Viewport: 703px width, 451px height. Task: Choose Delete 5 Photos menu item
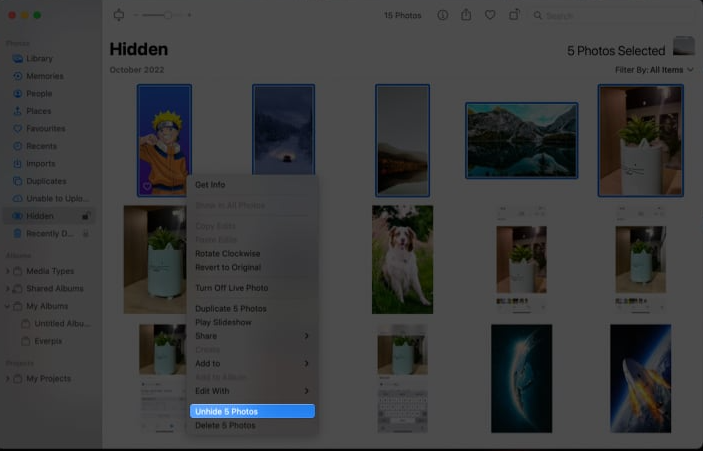tap(252, 426)
